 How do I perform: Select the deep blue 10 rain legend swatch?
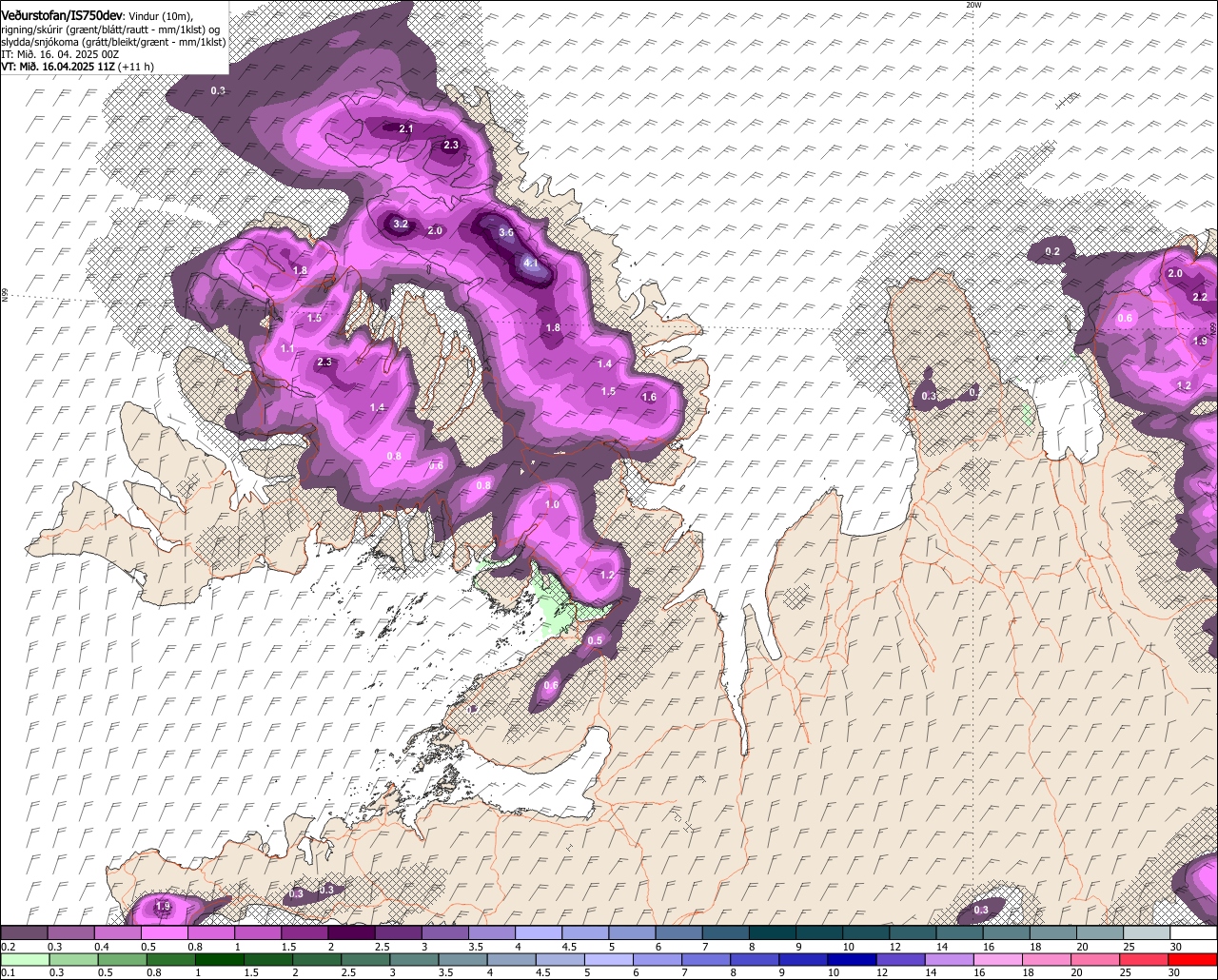[x=853, y=960]
